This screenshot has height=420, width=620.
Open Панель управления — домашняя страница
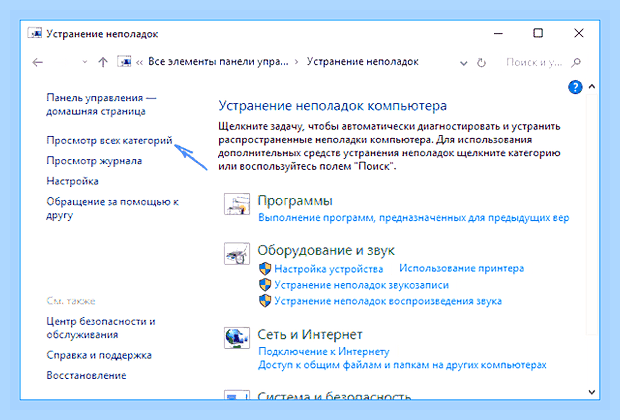point(101,104)
